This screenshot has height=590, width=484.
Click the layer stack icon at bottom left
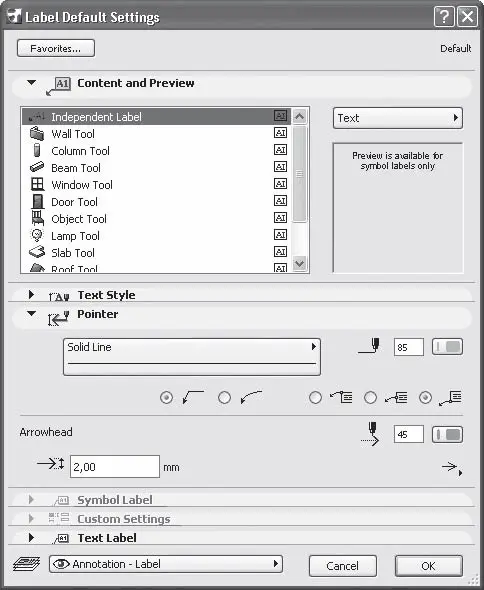(x=26, y=564)
